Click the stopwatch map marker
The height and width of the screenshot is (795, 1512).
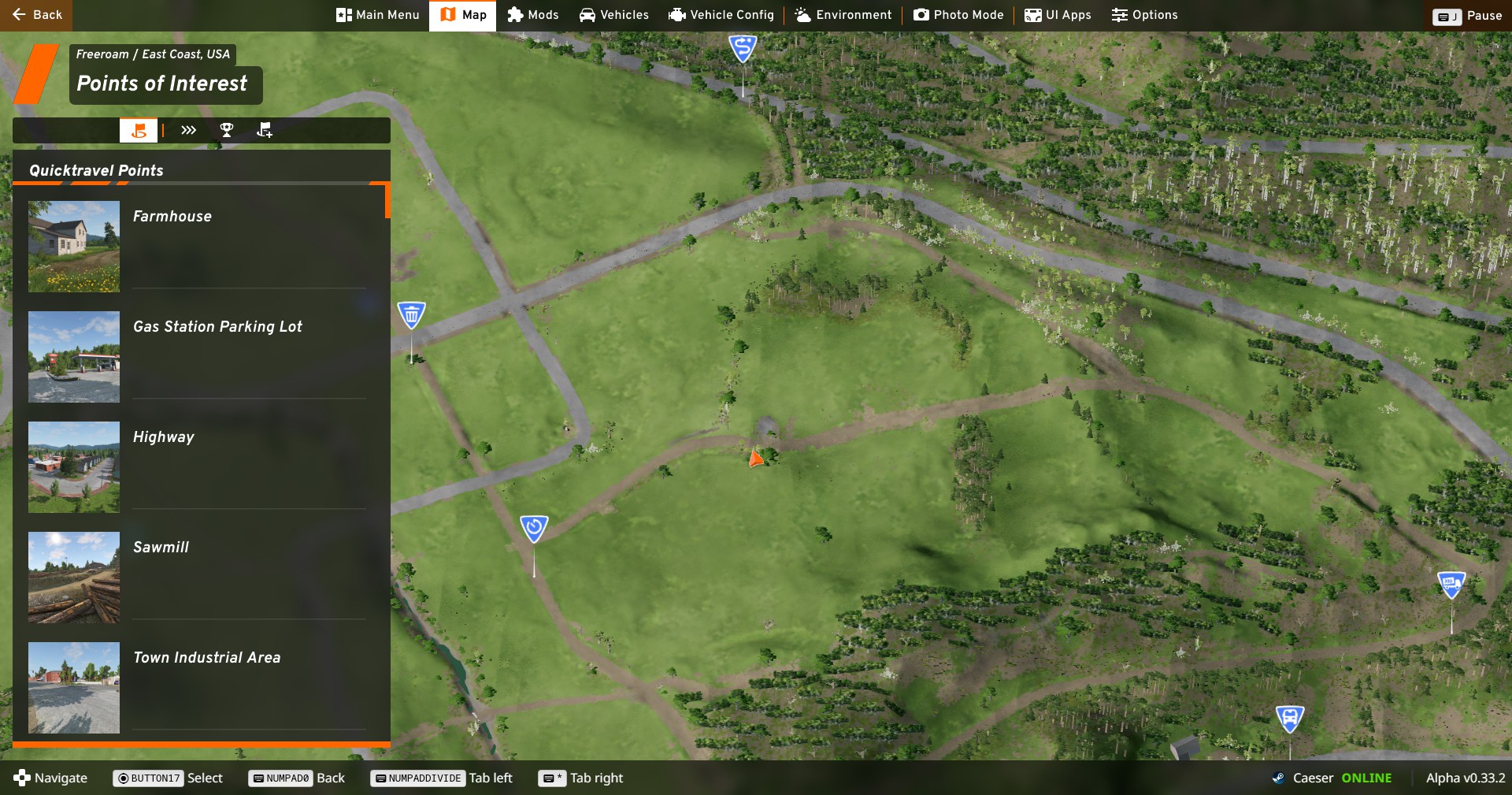point(534,528)
